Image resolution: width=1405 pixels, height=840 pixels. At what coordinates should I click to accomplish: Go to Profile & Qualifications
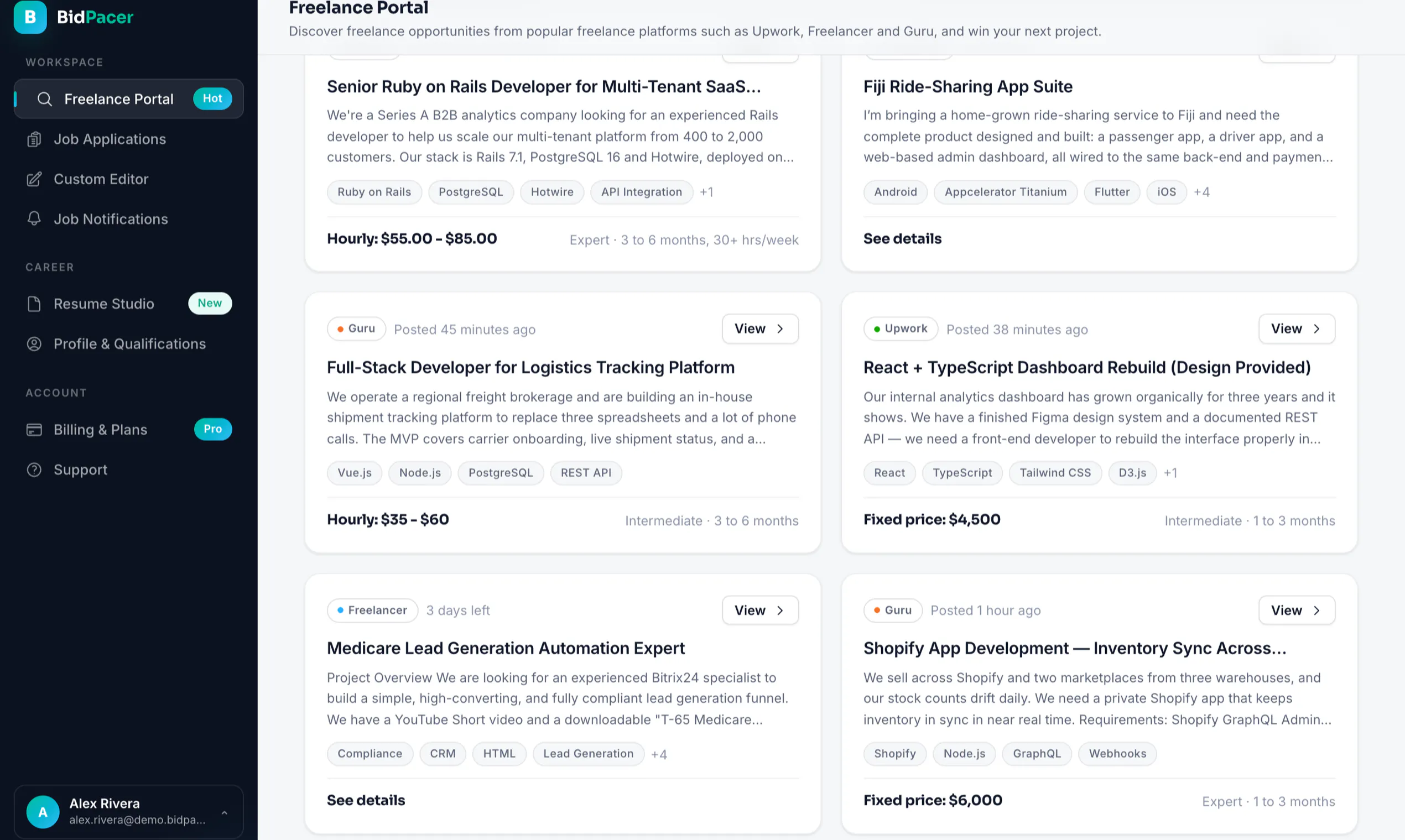(128, 344)
